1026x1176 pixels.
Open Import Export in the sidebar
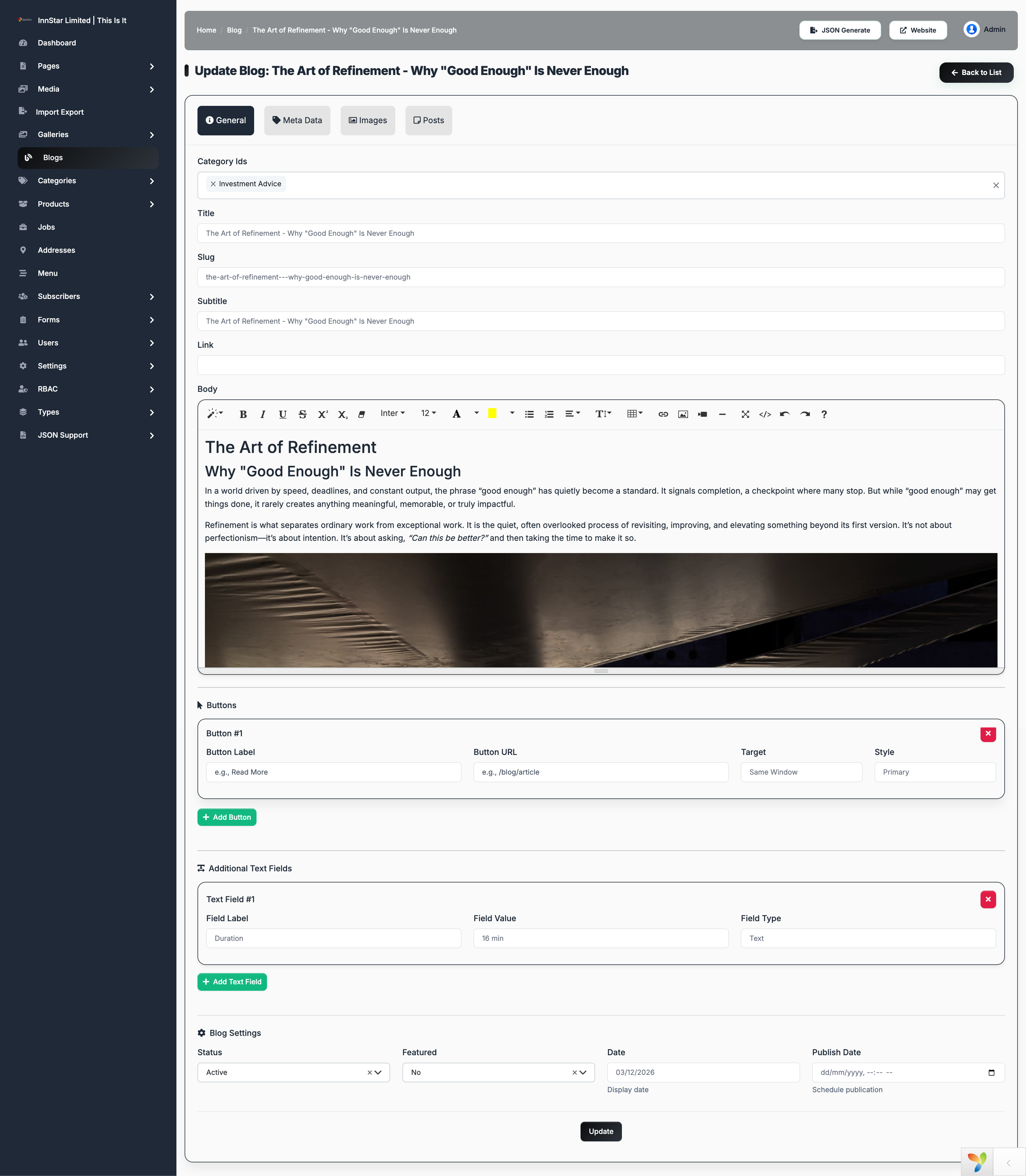[x=60, y=112]
